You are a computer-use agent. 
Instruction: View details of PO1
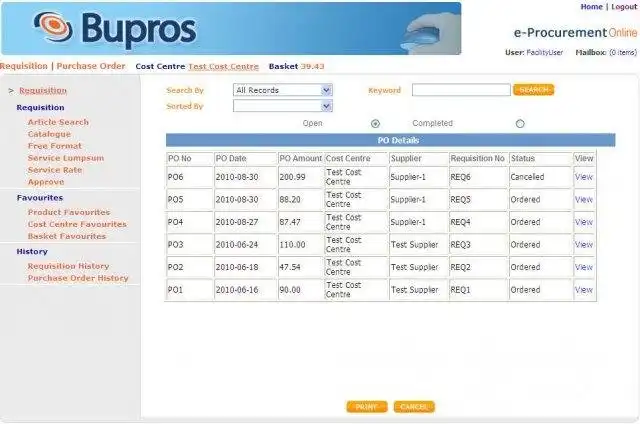[x=583, y=290]
